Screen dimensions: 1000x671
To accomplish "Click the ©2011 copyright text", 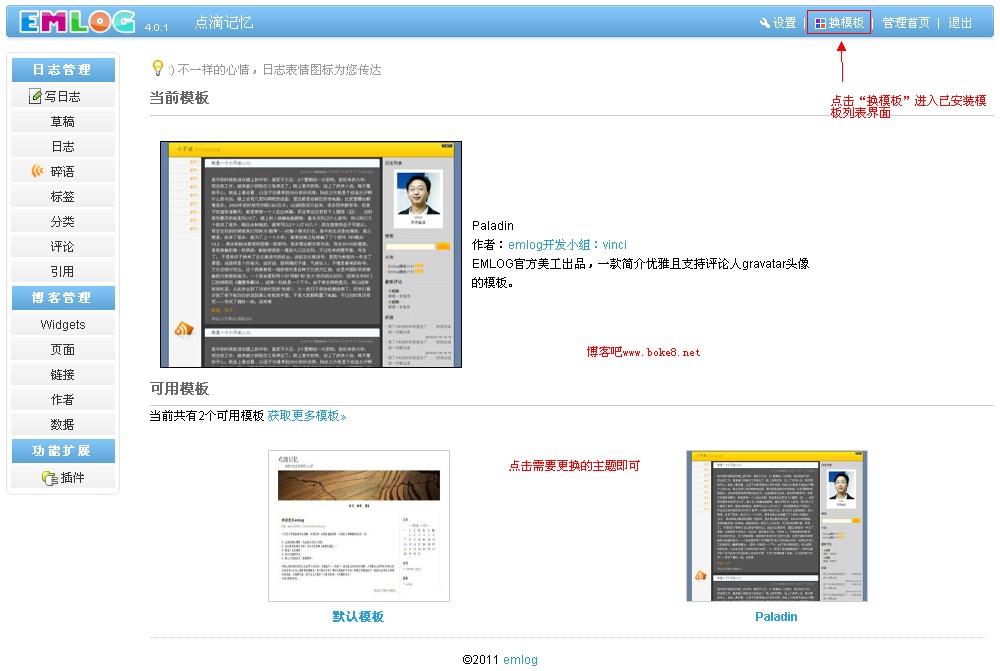I will coord(480,660).
